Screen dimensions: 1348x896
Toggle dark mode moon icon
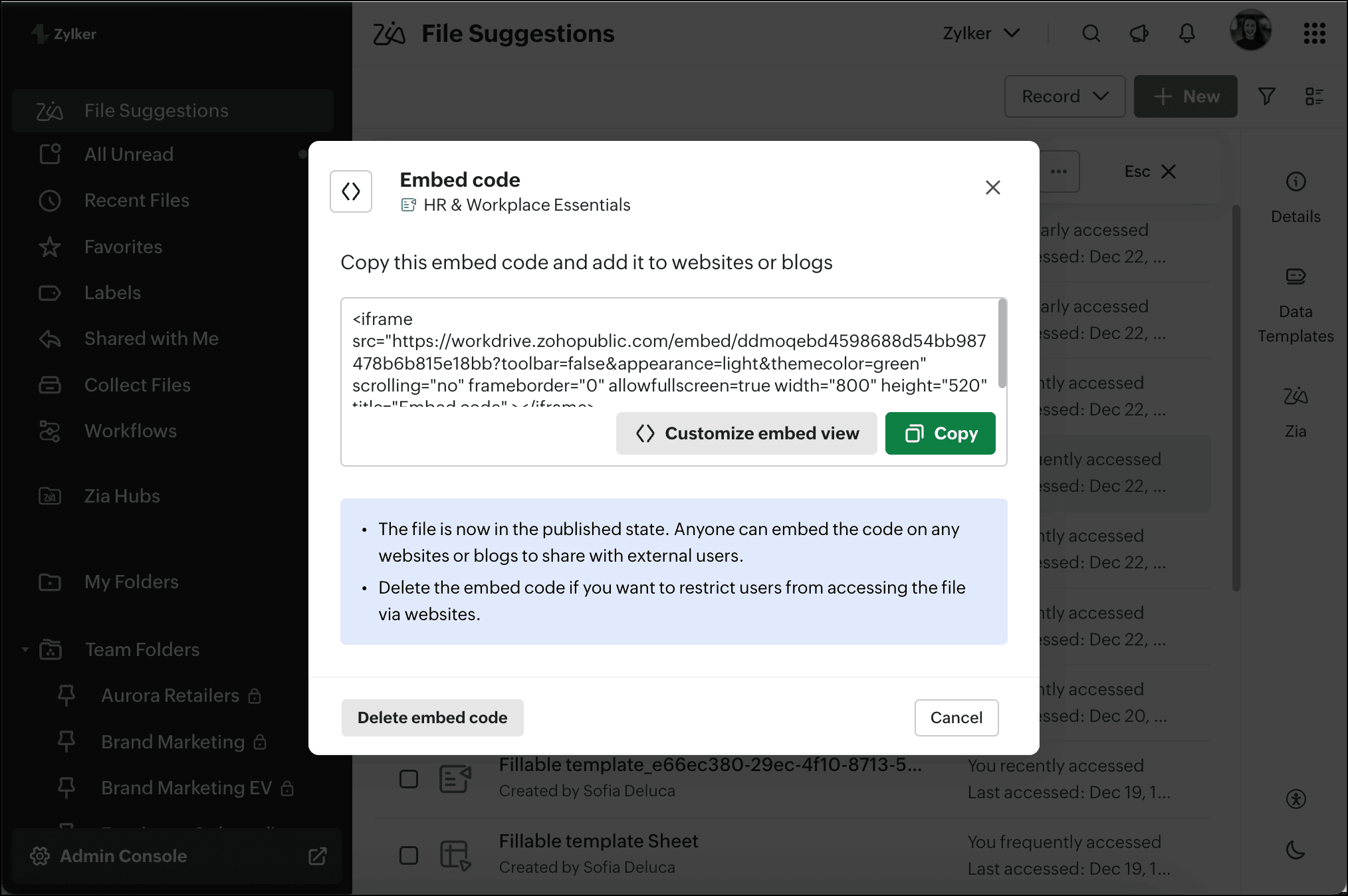point(1295,849)
